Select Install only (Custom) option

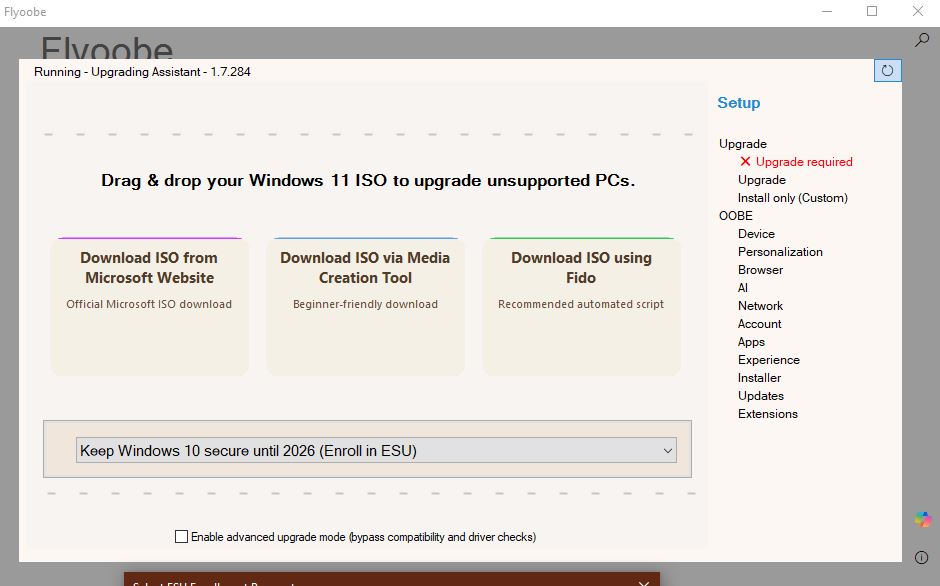point(793,198)
